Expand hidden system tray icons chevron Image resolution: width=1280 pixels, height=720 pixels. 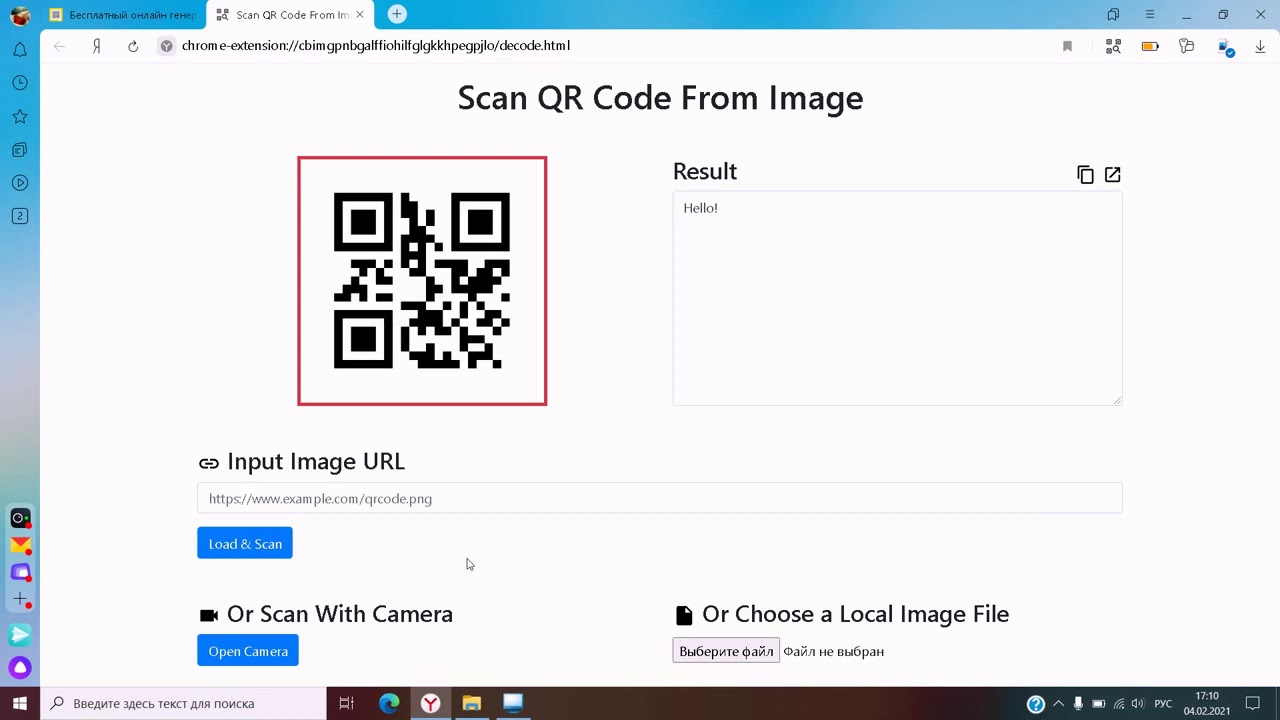1058,704
